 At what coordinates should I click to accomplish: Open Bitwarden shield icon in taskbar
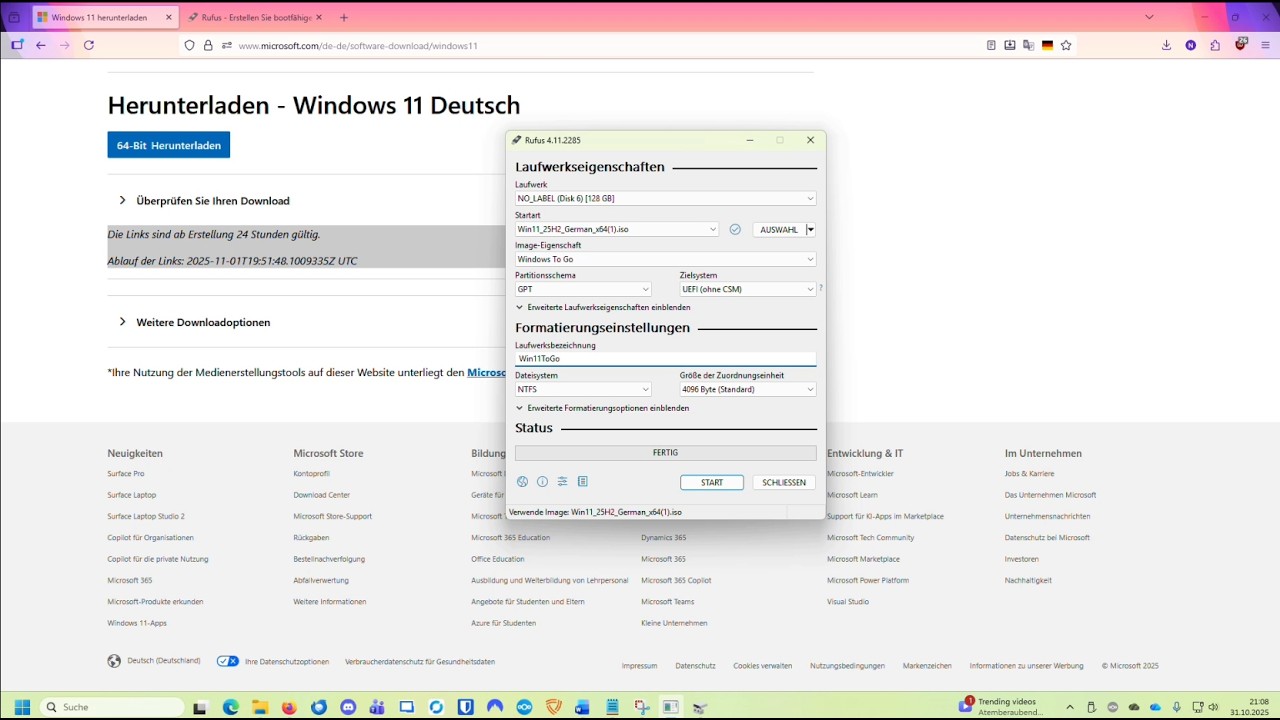coord(465,707)
